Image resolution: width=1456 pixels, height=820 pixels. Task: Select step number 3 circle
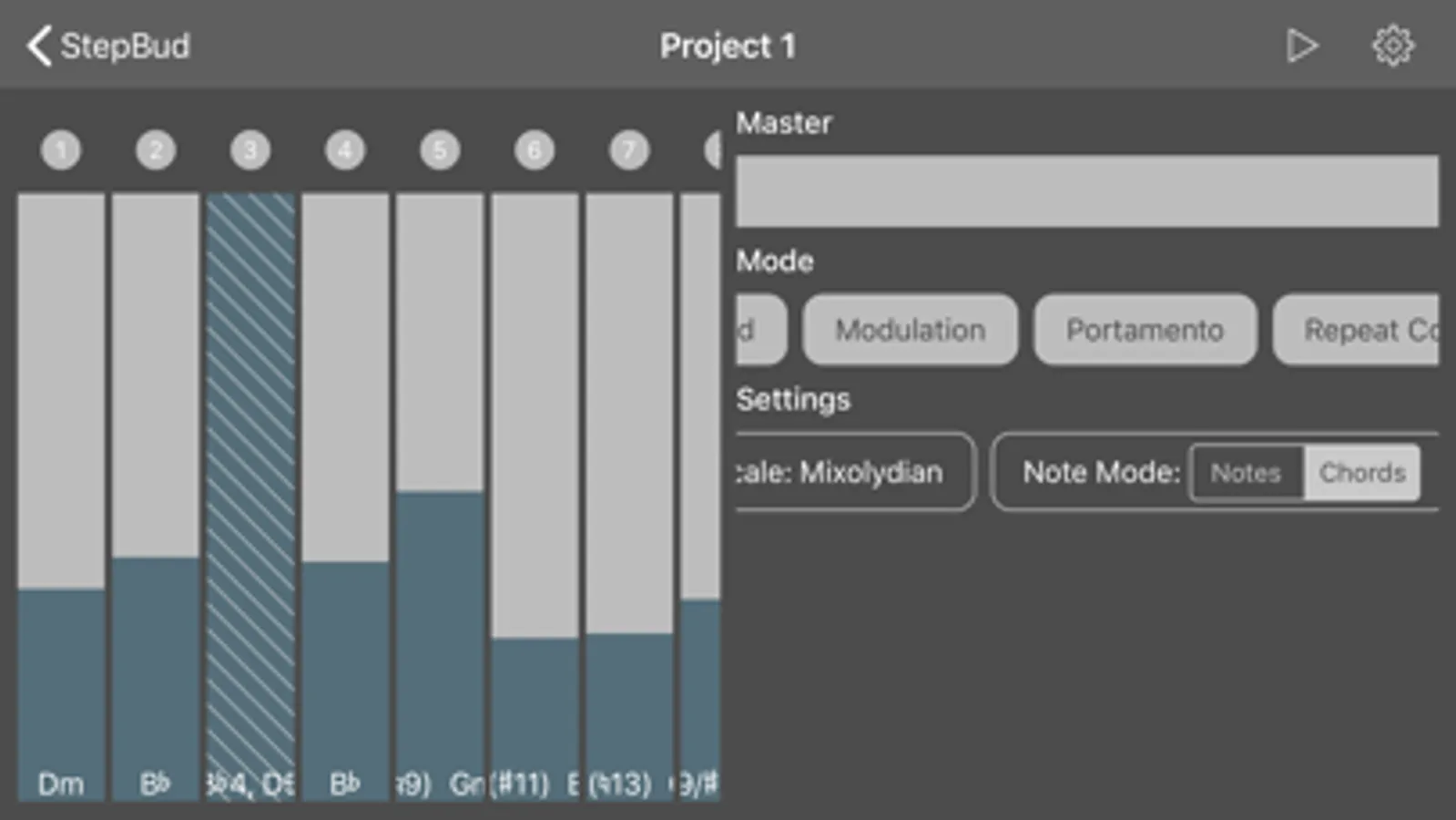pos(250,150)
